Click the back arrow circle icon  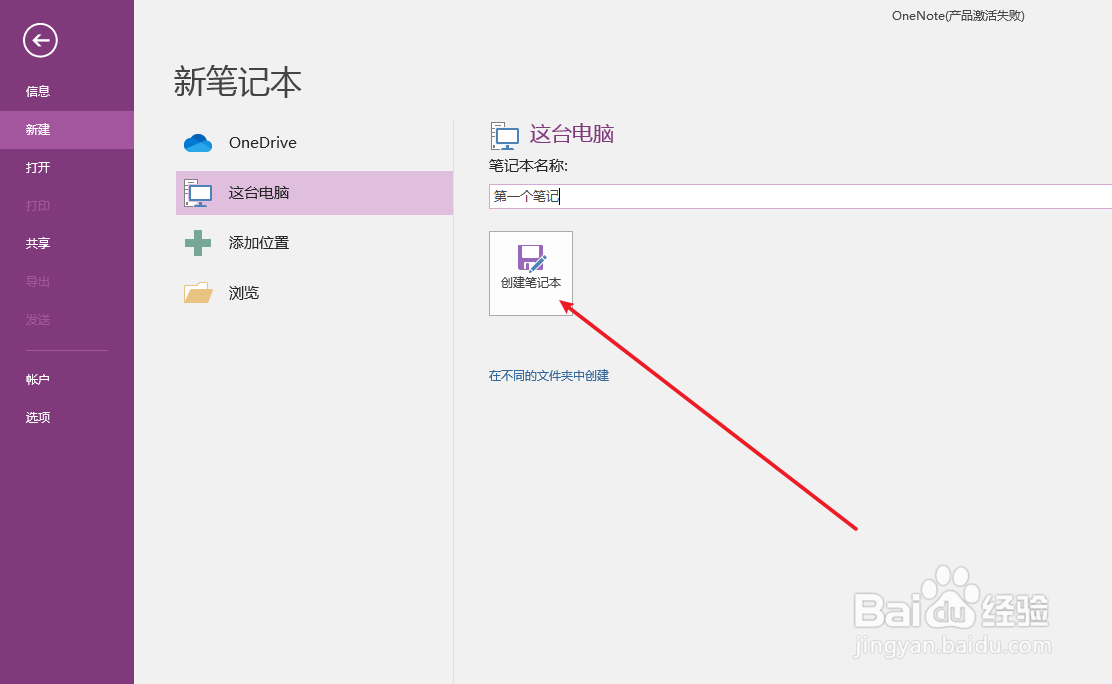[40, 40]
